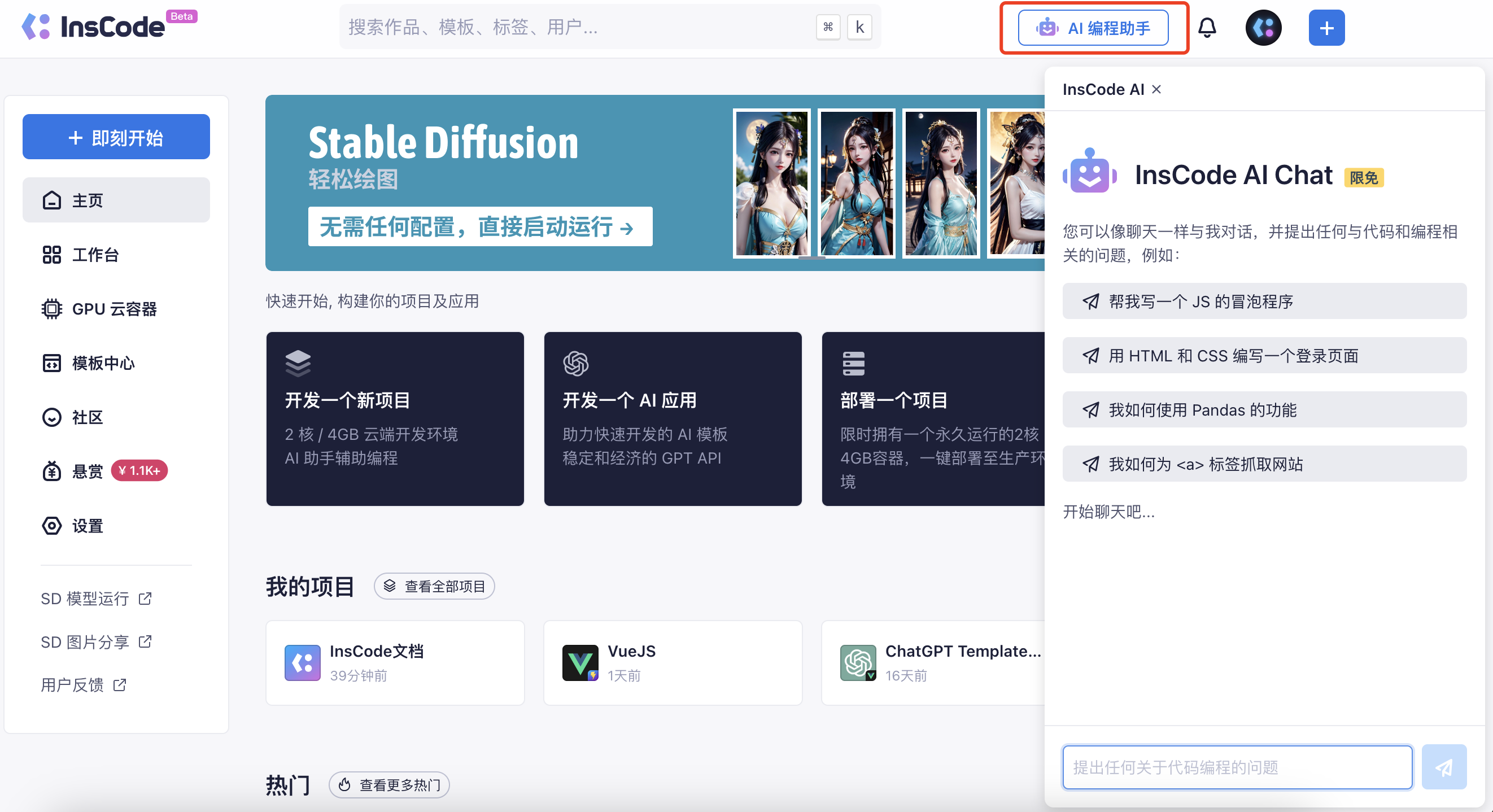Image resolution: width=1493 pixels, height=812 pixels.
Task: Click the VueJS project icon
Action: coord(579,662)
